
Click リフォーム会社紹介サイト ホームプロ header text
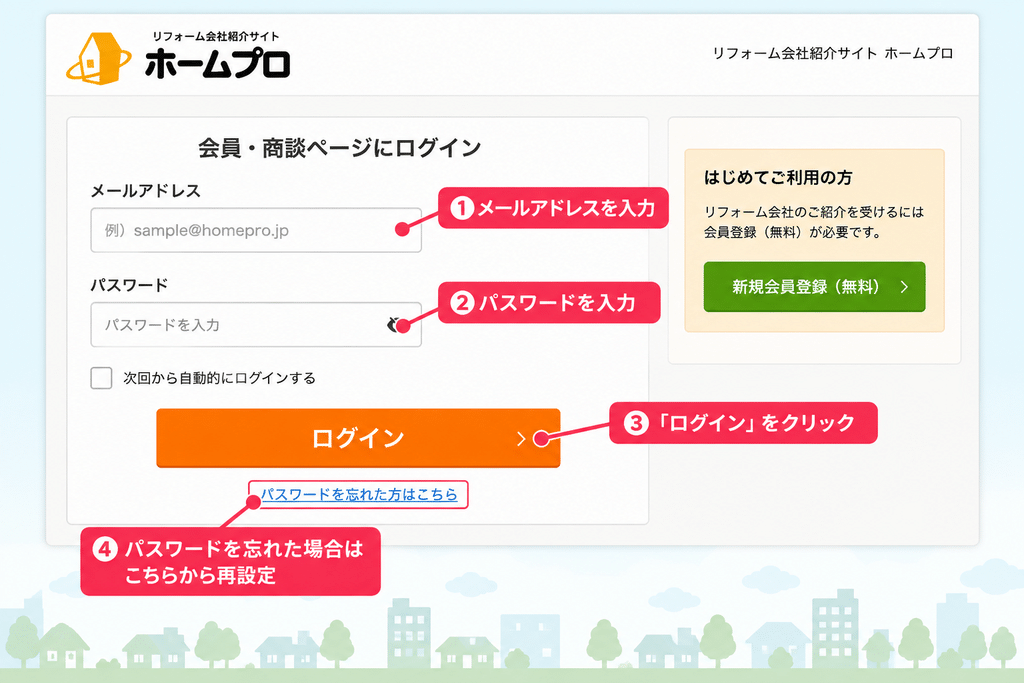[x=833, y=54]
